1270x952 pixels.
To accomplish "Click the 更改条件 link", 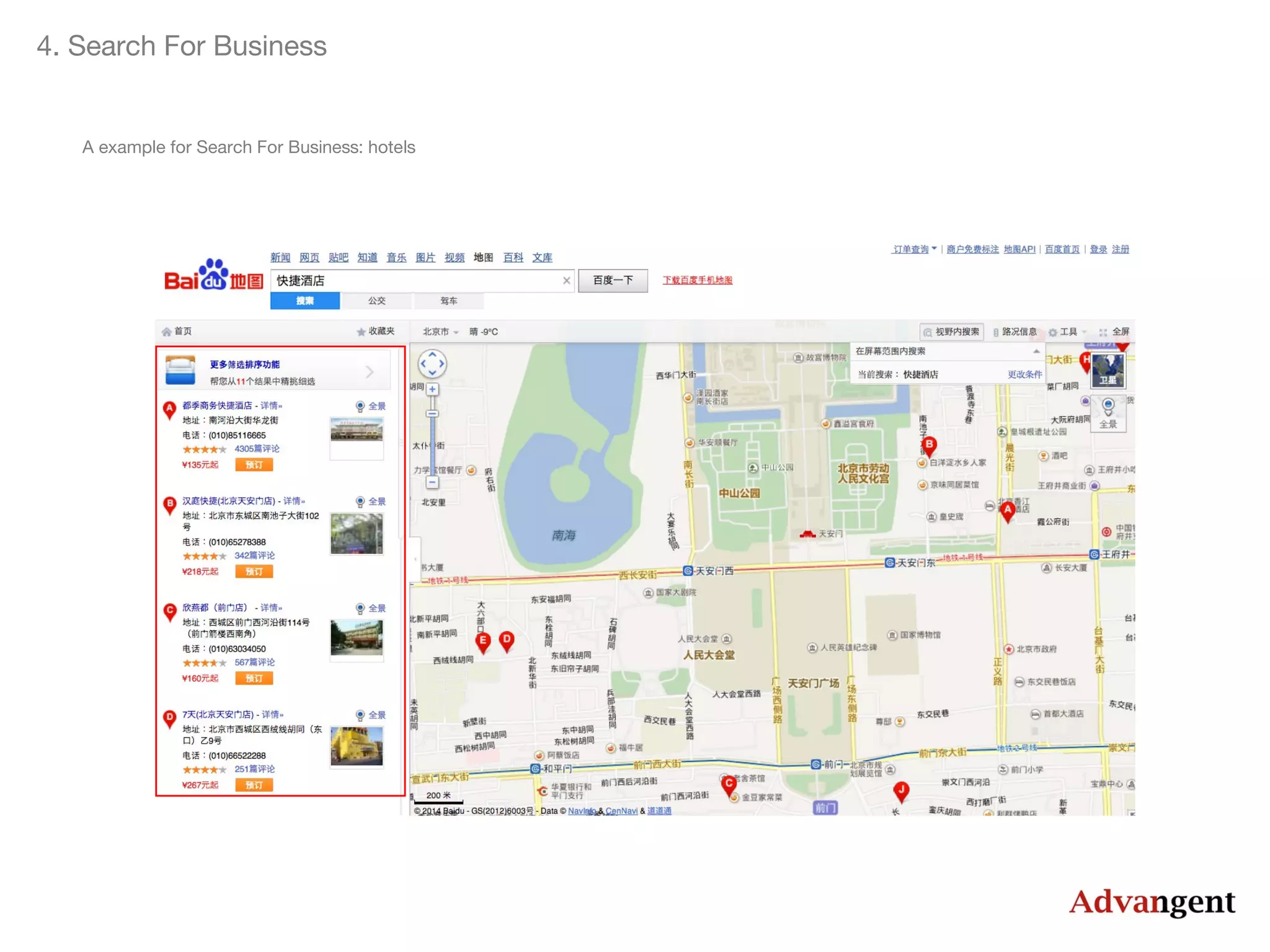I will click(x=1024, y=374).
